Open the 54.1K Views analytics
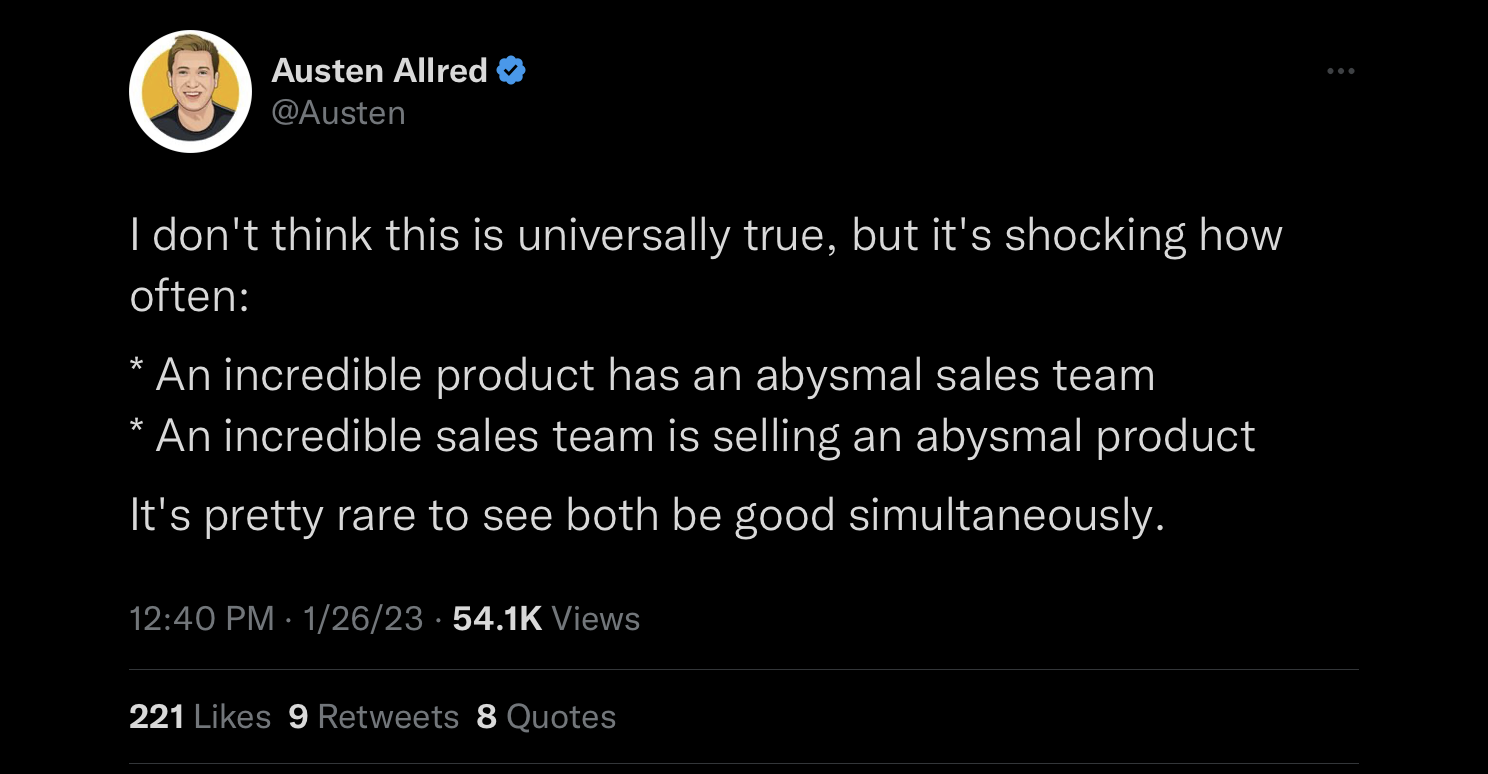Screen dimensions: 1488x774 546,619
